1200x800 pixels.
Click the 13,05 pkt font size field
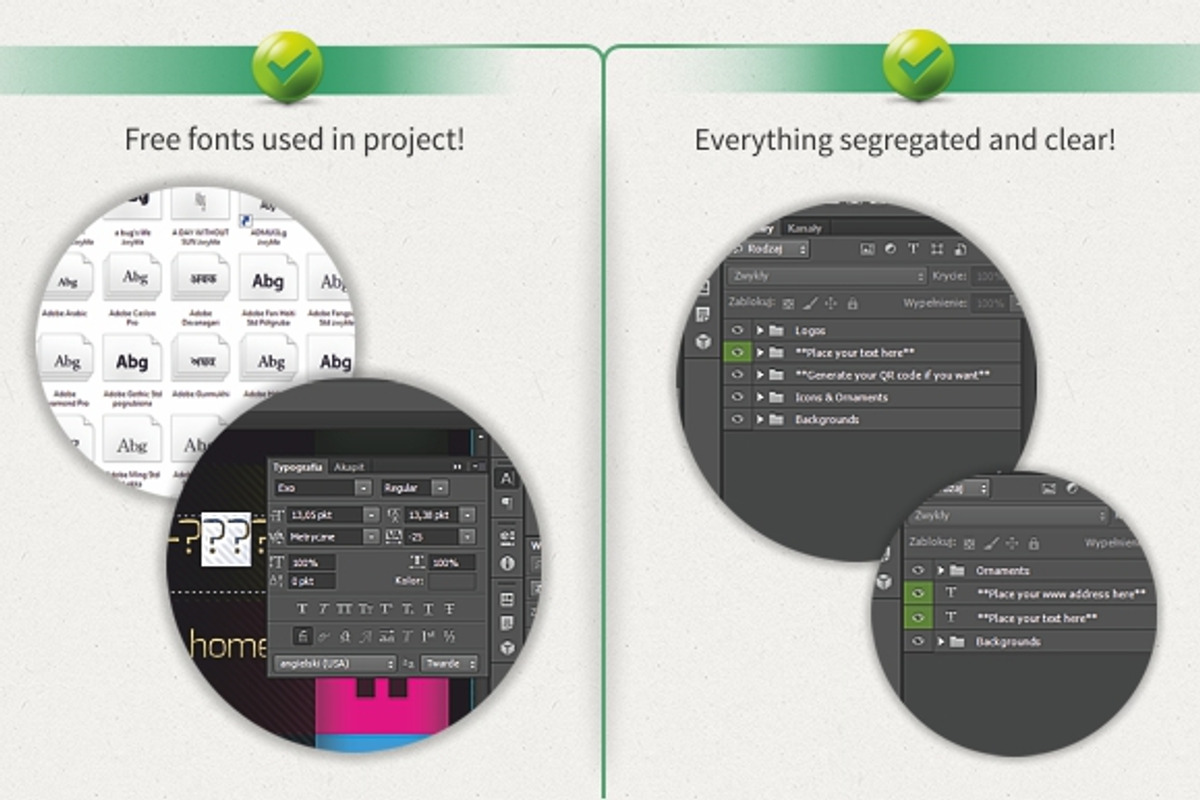click(326, 514)
